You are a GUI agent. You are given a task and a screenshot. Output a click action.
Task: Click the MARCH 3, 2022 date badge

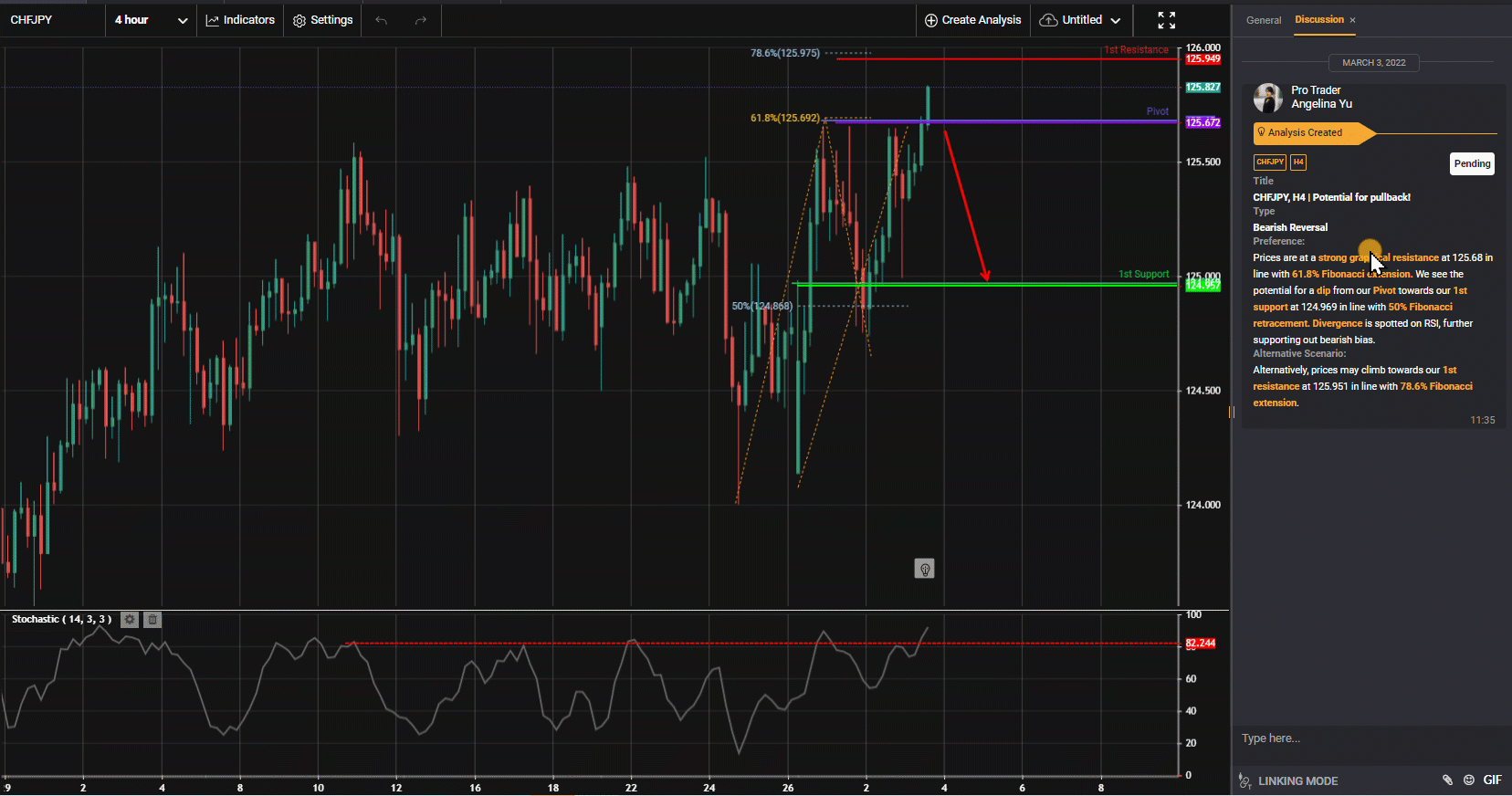pyautogui.click(x=1373, y=63)
